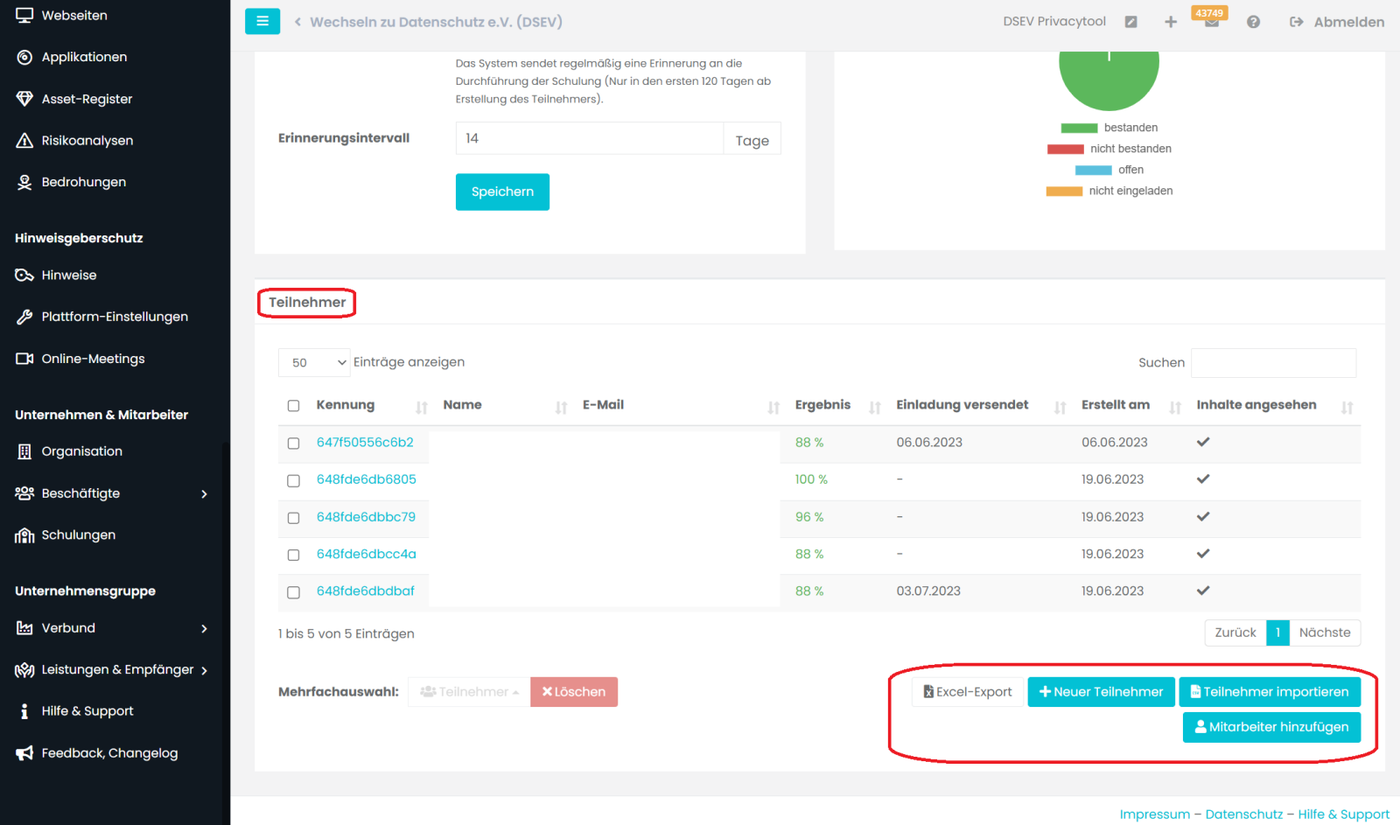Click the Applikationen sidebar icon
This screenshot has width=1400, height=825.
[25, 57]
